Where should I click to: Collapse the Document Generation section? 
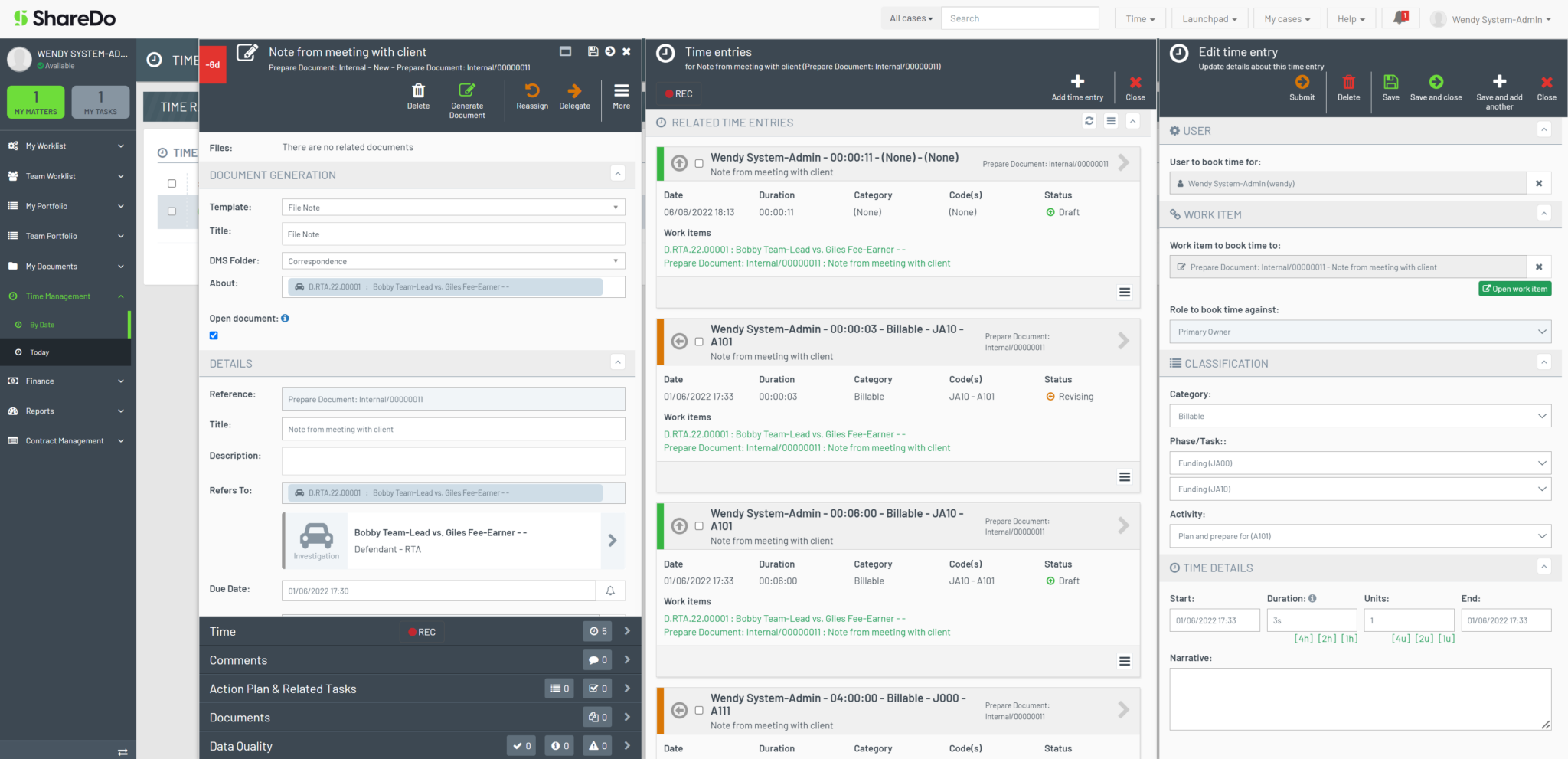618,174
